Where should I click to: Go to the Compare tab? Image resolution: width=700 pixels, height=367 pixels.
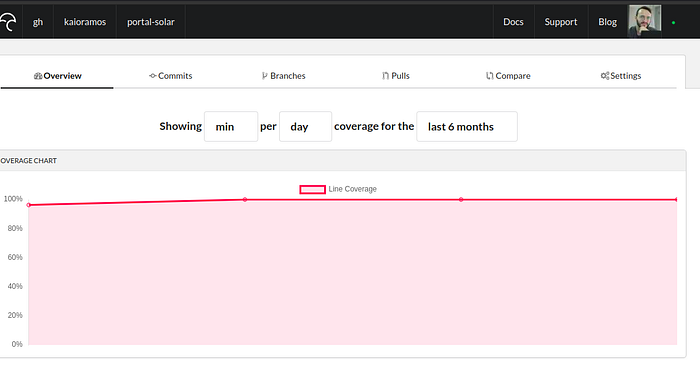click(x=508, y=76)
